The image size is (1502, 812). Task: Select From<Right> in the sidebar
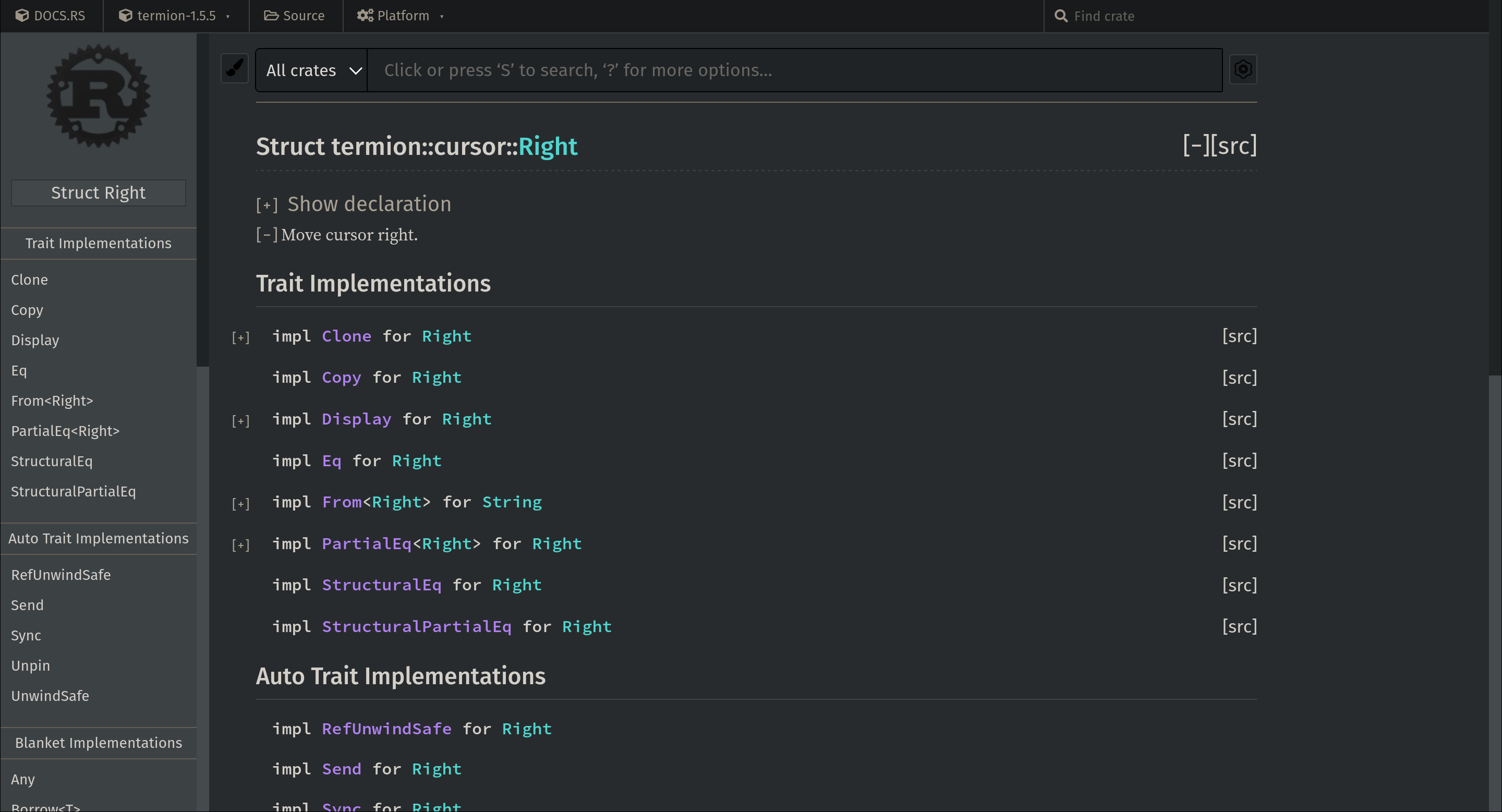52,401
